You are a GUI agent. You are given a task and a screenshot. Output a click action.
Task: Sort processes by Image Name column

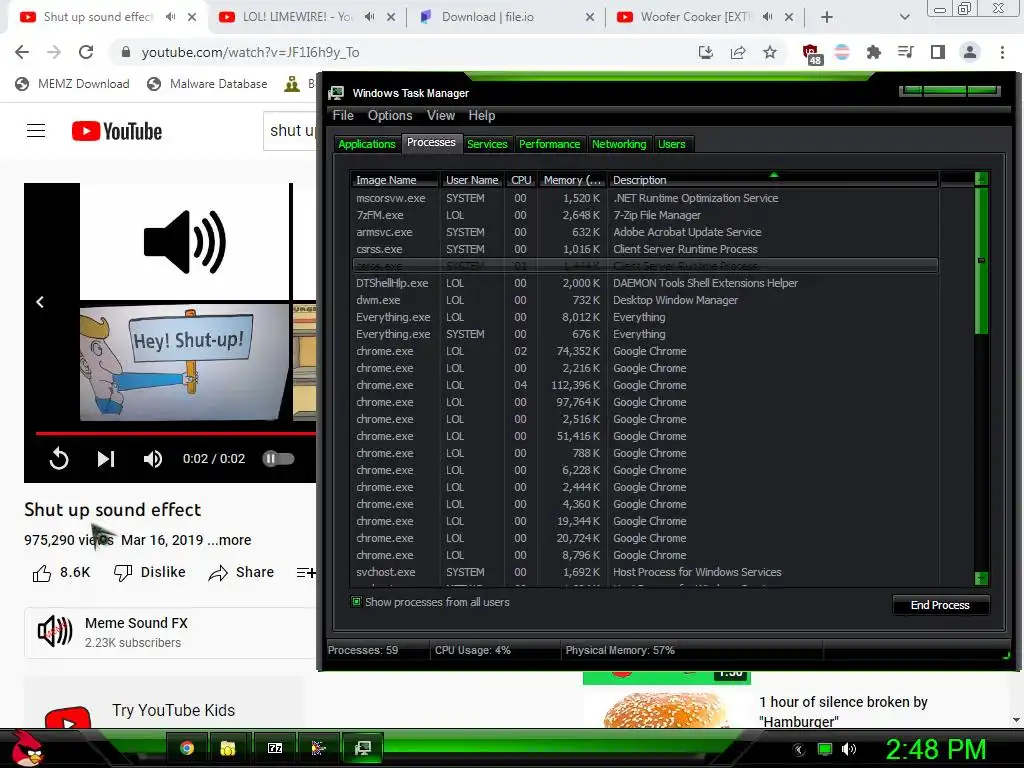click(x=394, y=180)
